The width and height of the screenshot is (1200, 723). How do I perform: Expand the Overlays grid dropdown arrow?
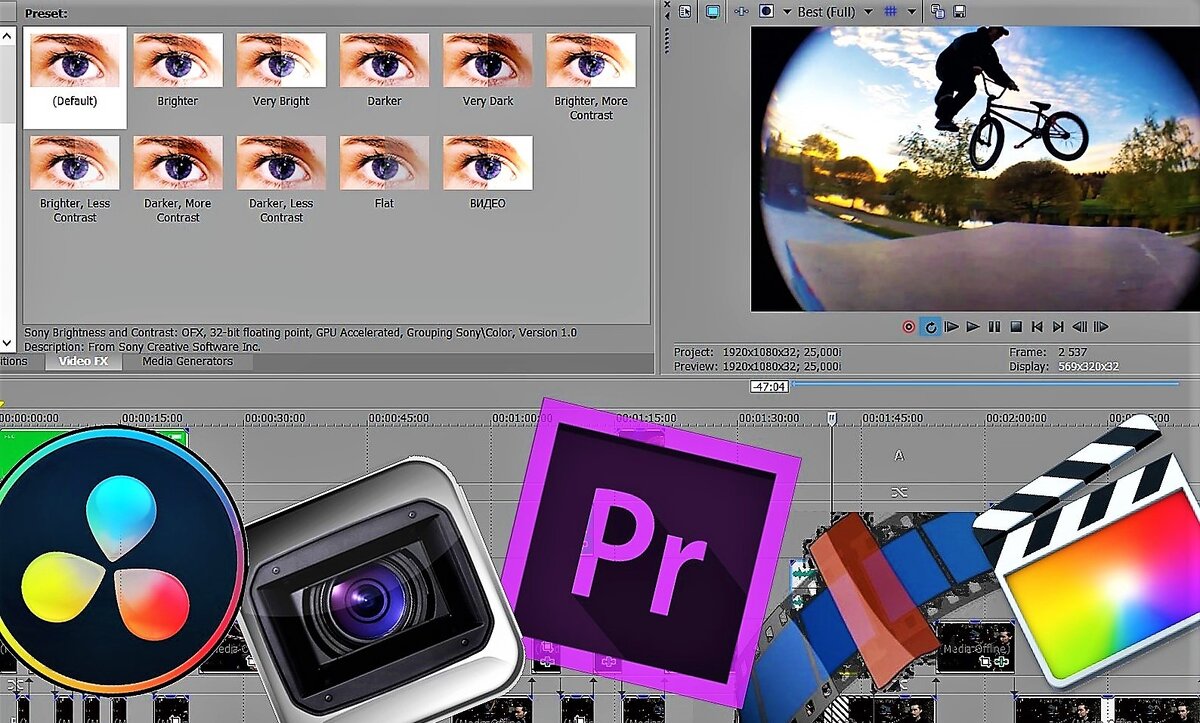pos(911,11)
